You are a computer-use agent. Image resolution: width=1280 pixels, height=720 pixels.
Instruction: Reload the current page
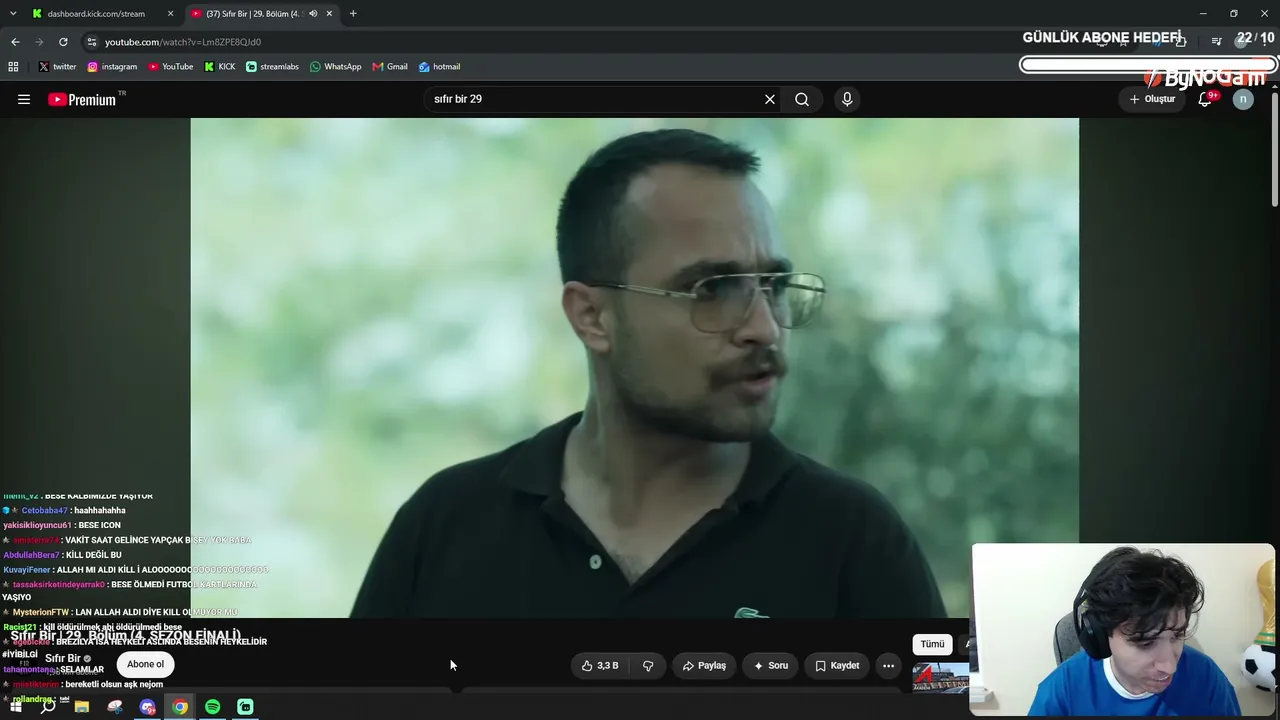(63, 42)
